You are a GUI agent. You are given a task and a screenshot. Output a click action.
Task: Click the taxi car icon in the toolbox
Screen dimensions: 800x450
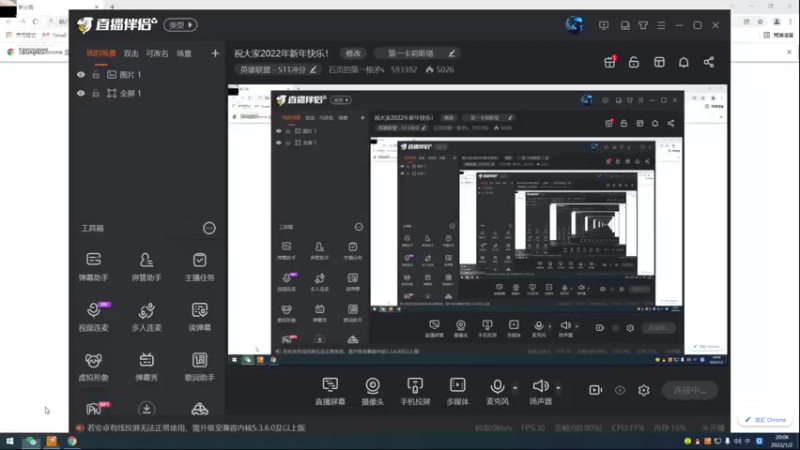199,409
